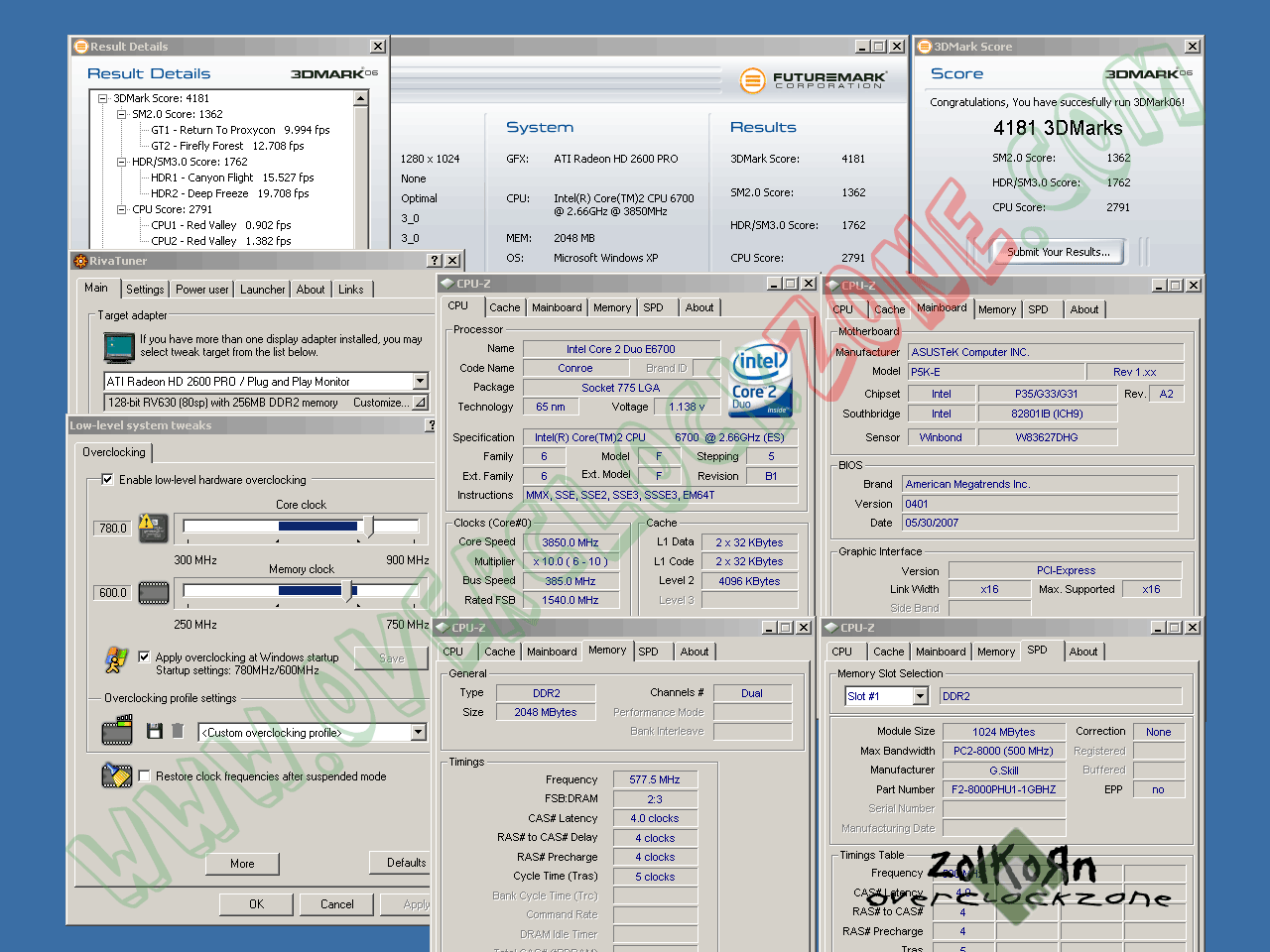Click the monitor icon in Target adapter
This screenshot has width=1270, height=952.
[x=119, y=347]
